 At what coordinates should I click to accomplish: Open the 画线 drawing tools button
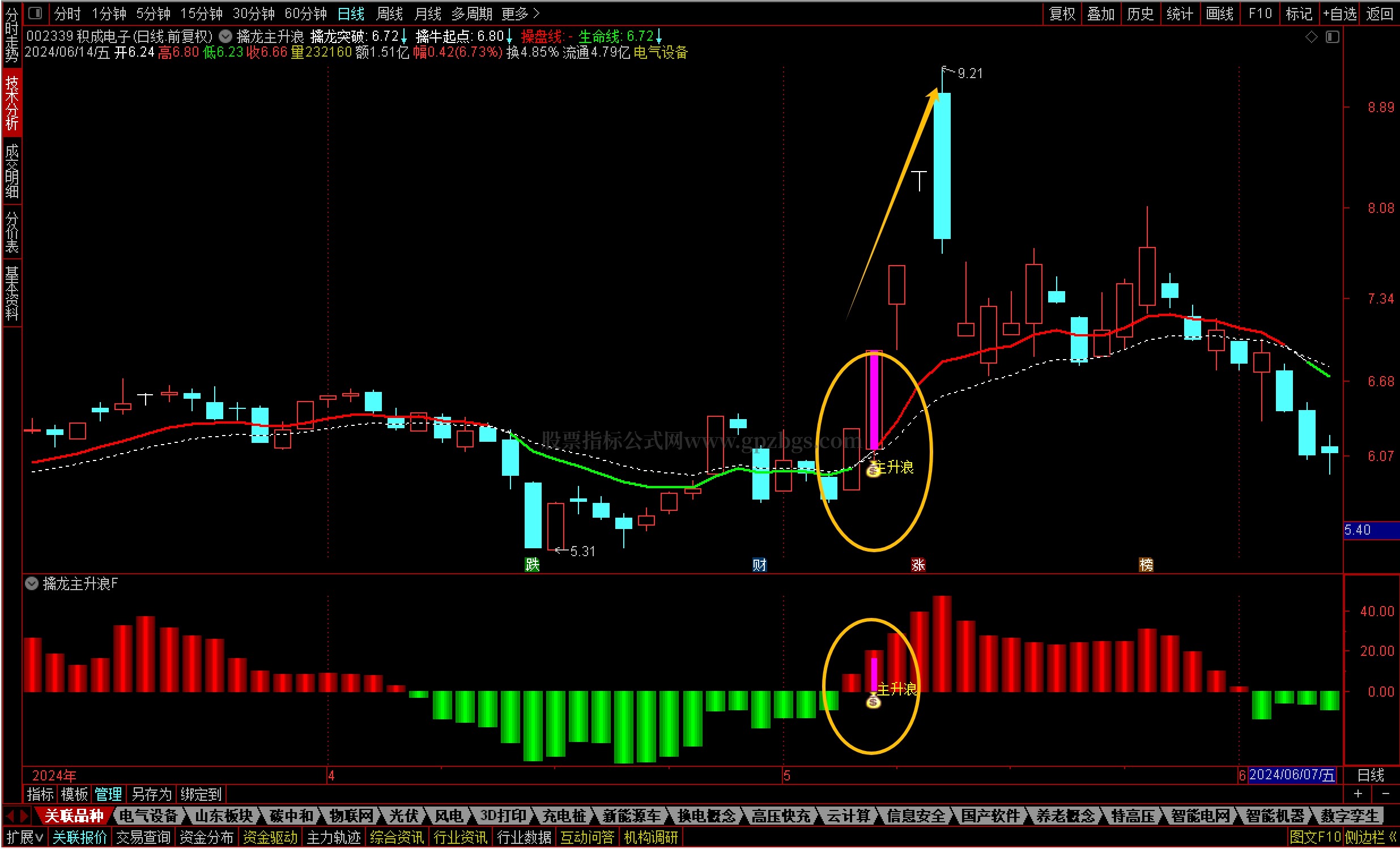[x=1219, y=13]
